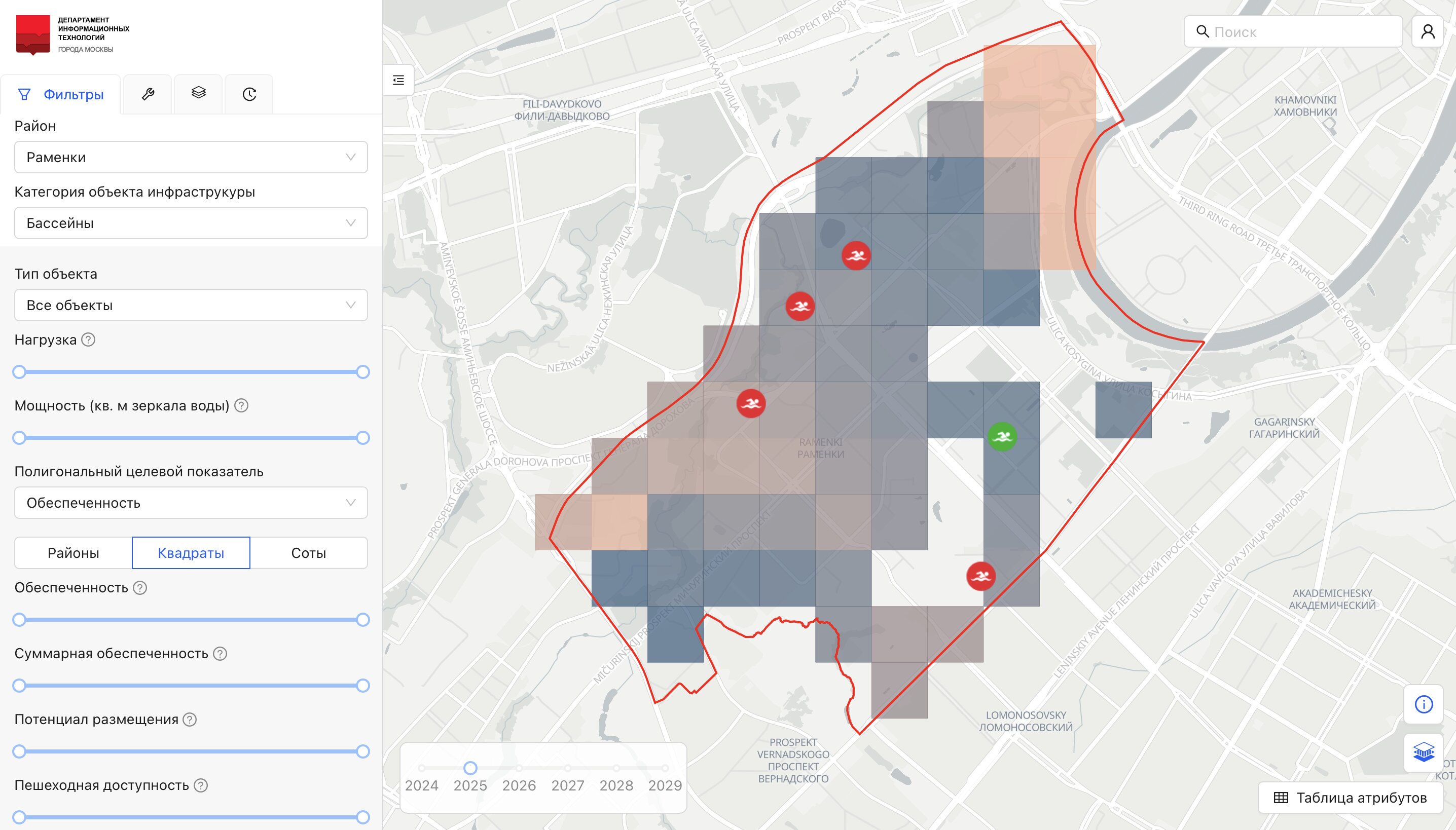Expand the Район dropdown showing Раменки
Viewport: 1456px width, 830px height.
[x=191, y=157]
